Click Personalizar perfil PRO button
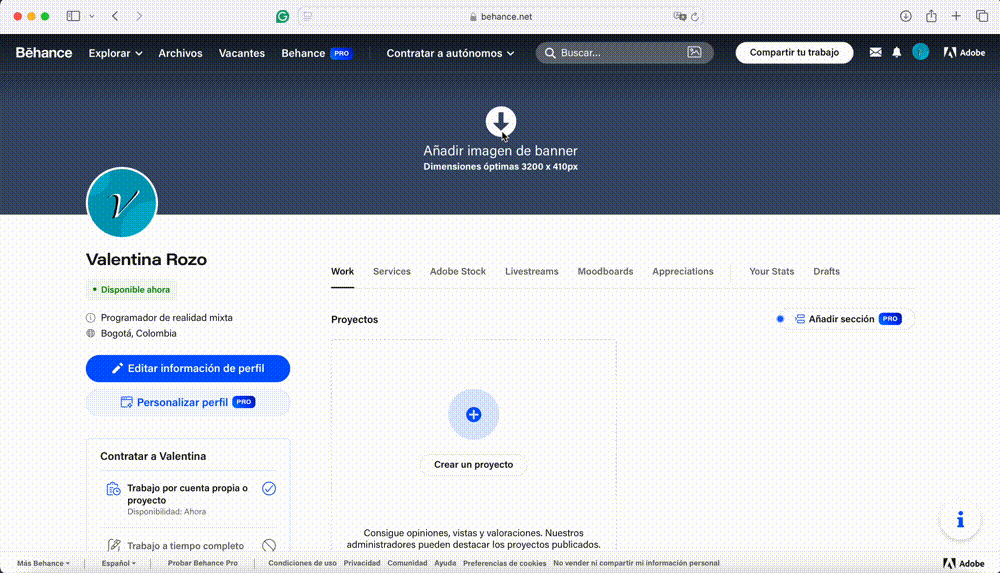 (188, 402)
